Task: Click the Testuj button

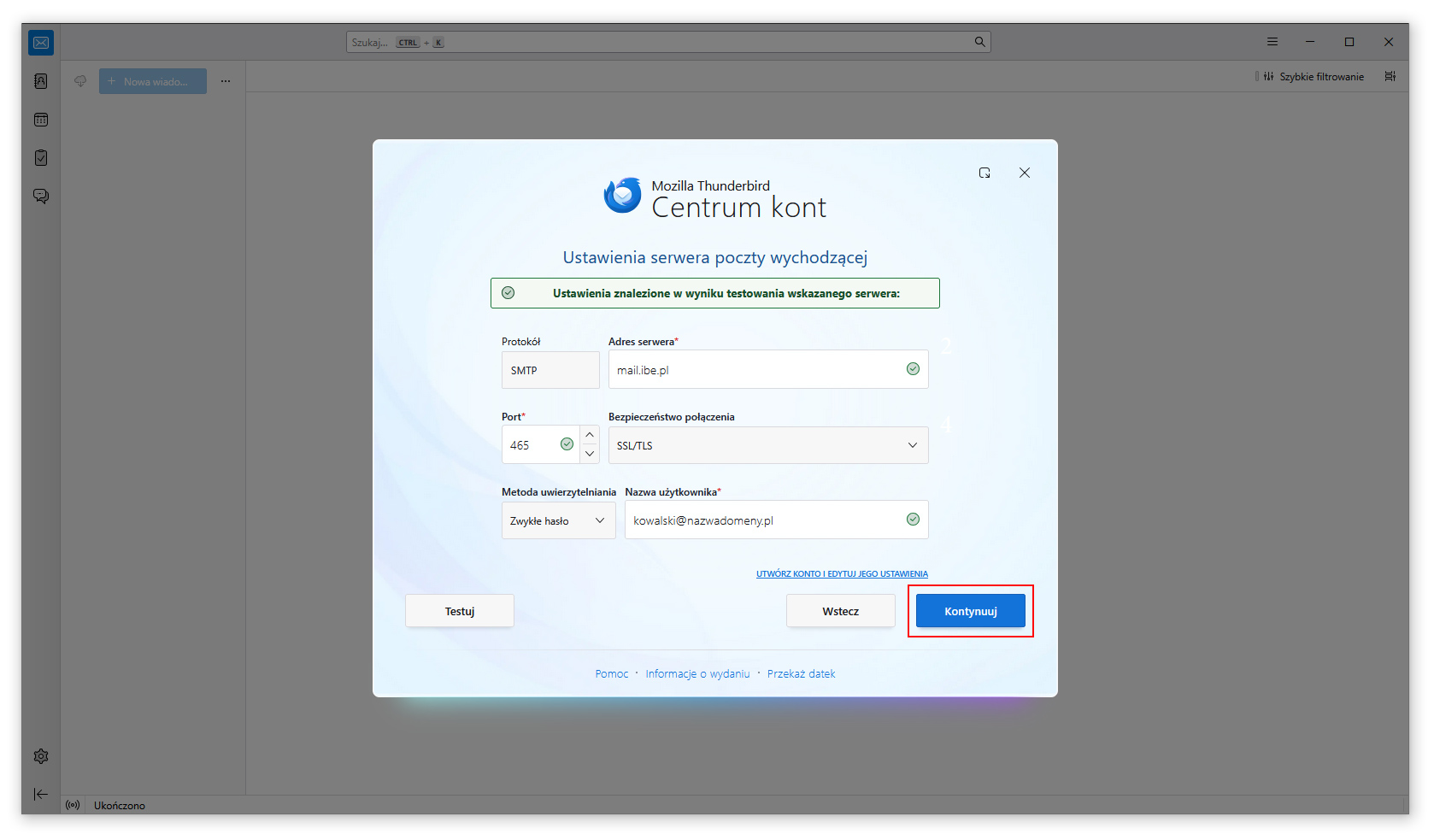Action: (x=460, y=611)
